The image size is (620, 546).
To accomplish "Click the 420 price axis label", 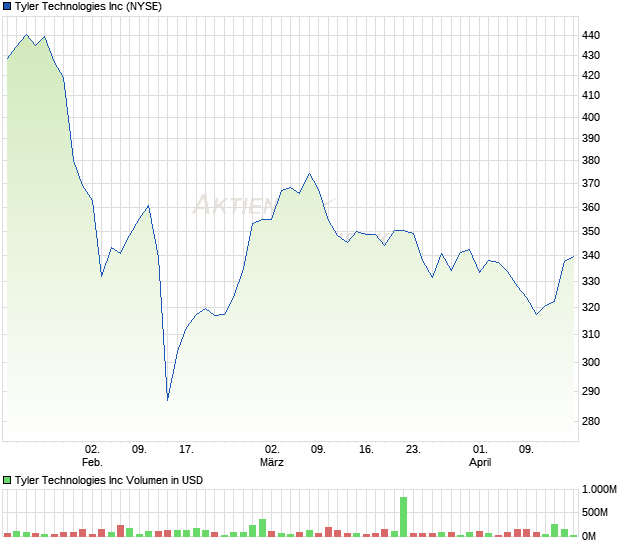I will point(591,75).
